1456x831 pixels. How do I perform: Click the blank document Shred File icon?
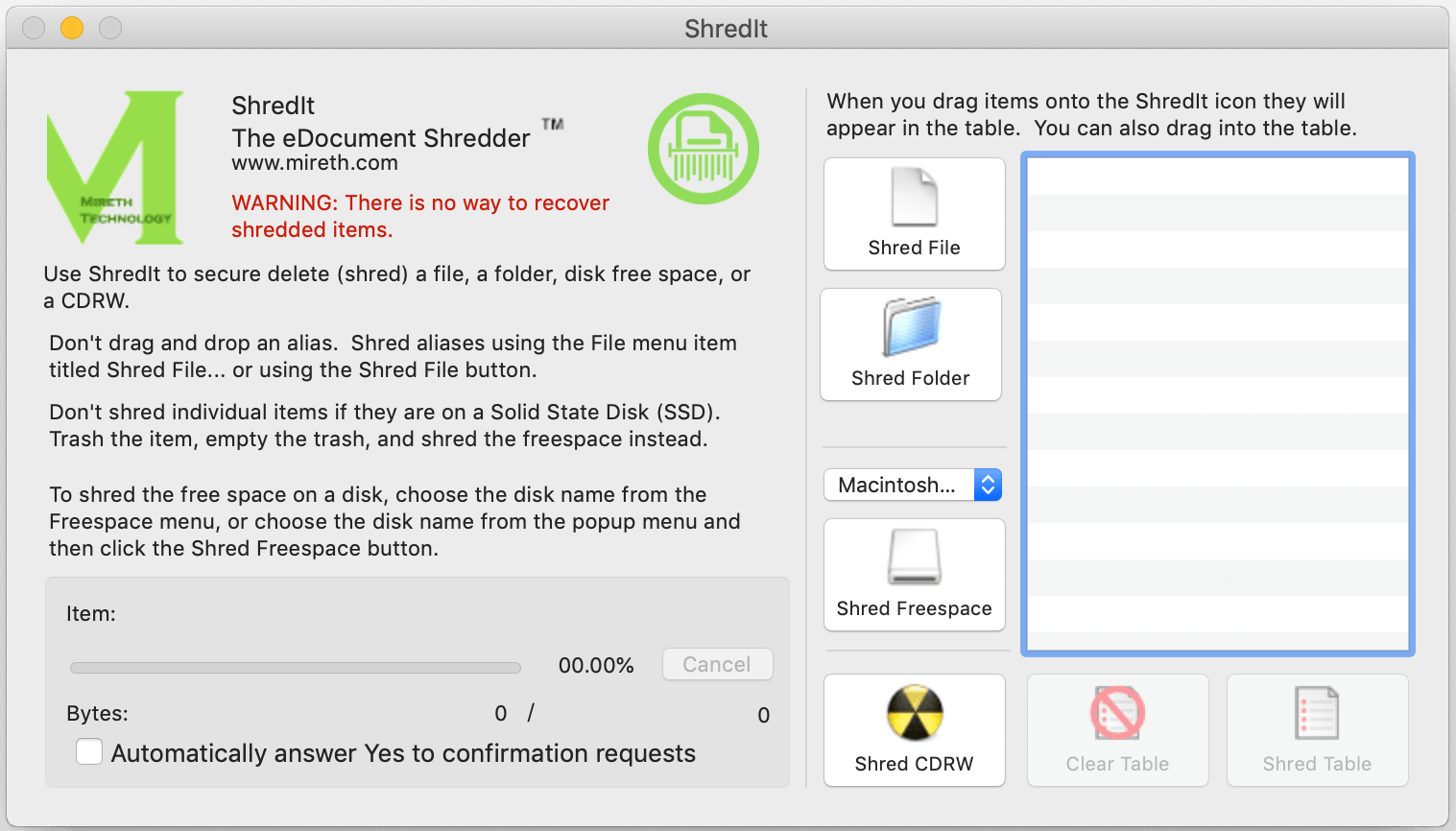point(914,197)
